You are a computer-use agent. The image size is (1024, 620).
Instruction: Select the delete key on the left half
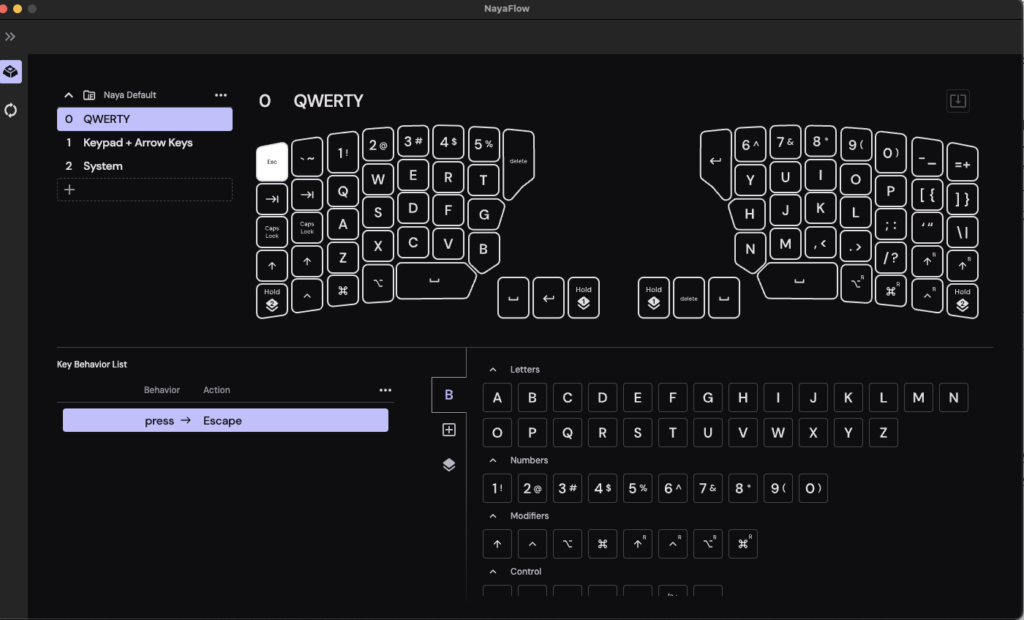pos(518,163)
